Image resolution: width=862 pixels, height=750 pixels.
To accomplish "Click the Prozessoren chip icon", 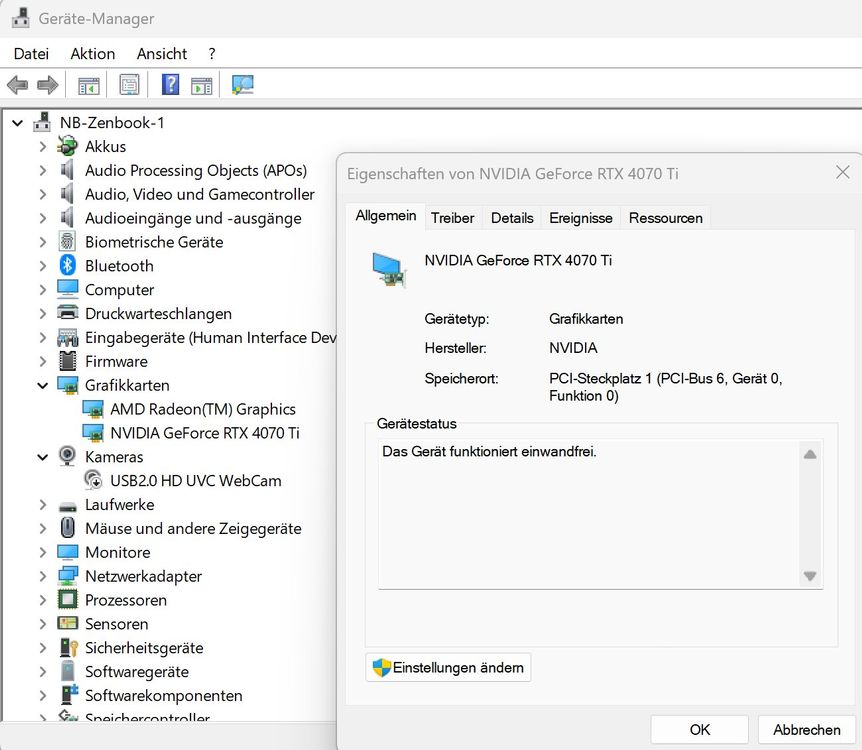I will [68, 600].
